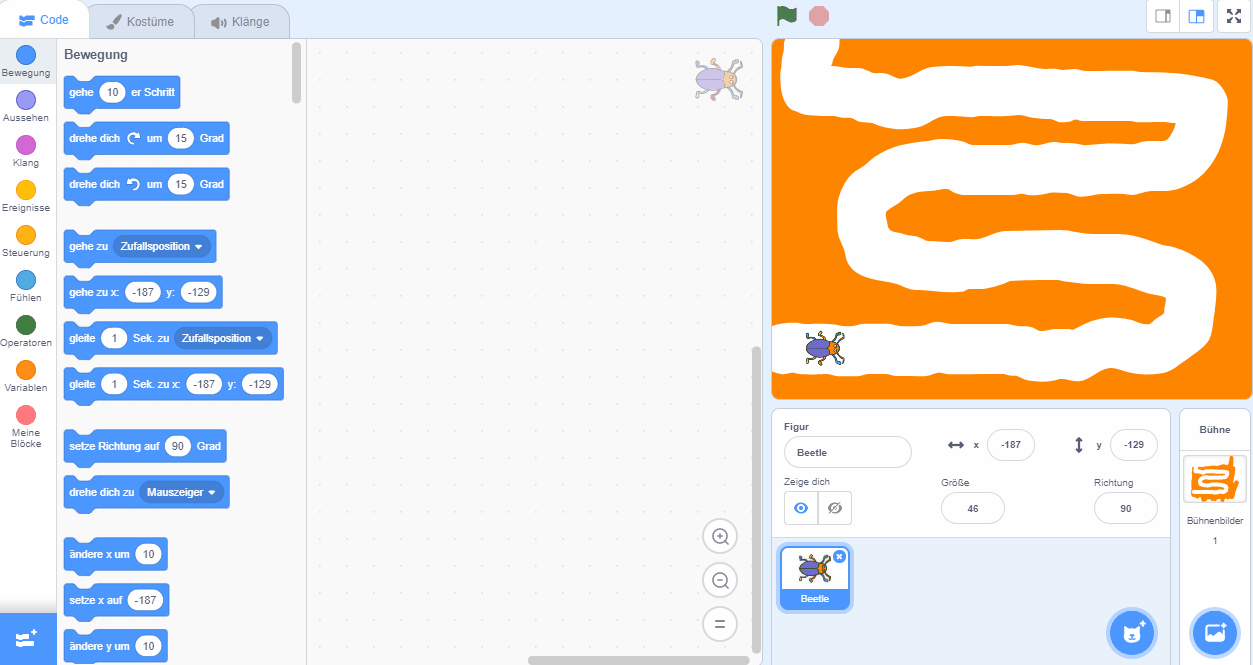Reset workspace zoom with equals icon
The height and width of the screenshot is (665, 1253).
point(719,625)
